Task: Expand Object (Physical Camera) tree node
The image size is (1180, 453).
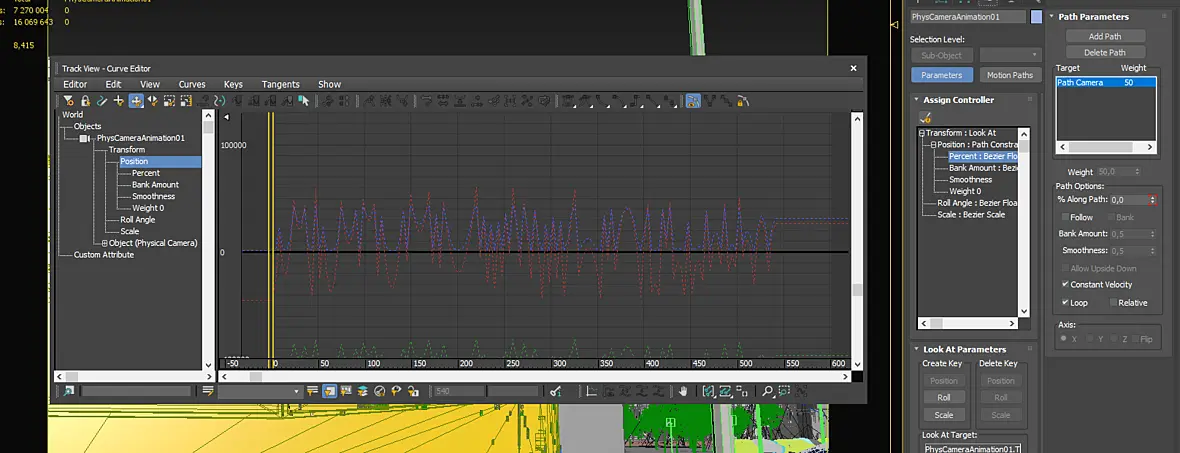Action: [105, 243]
